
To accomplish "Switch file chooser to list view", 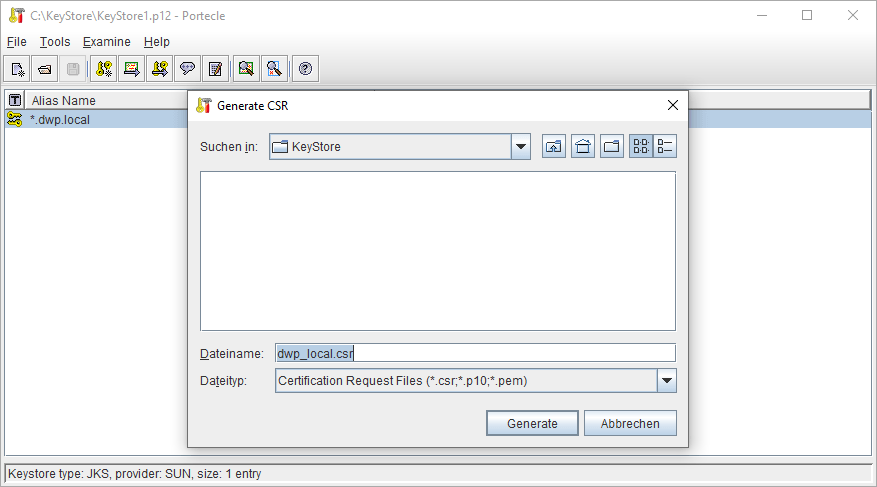I will click(641, 147).
